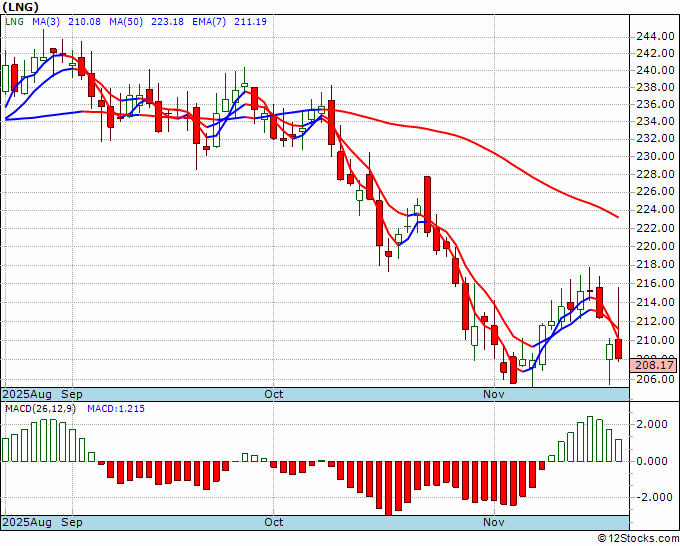Click the 210.00 price axis label
680x546 pixels.
[x=655, y=340]
